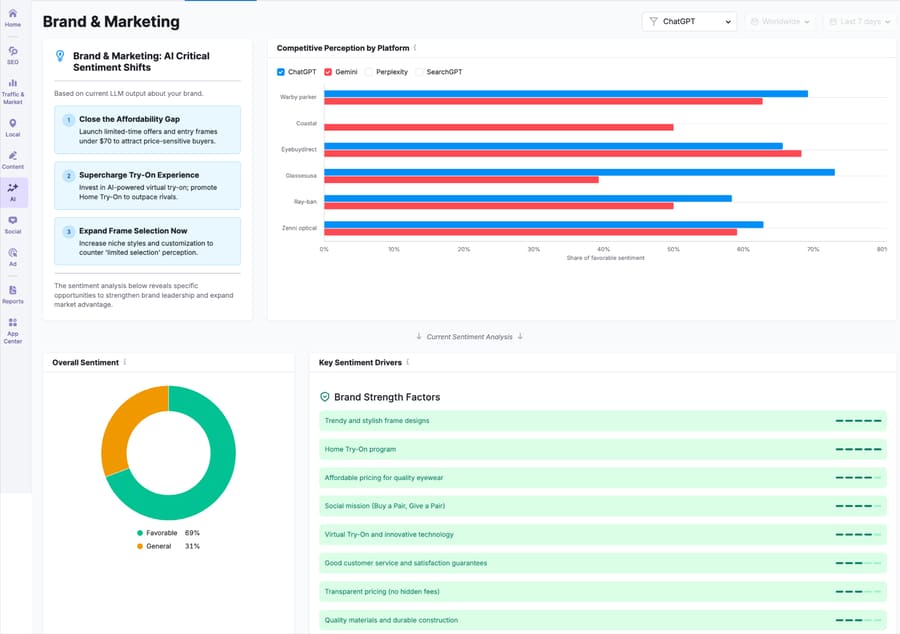This screenshot has width=900, height=634.
Task: Click strength meter for Trendy and stylish frame designs
Action: 858,421
